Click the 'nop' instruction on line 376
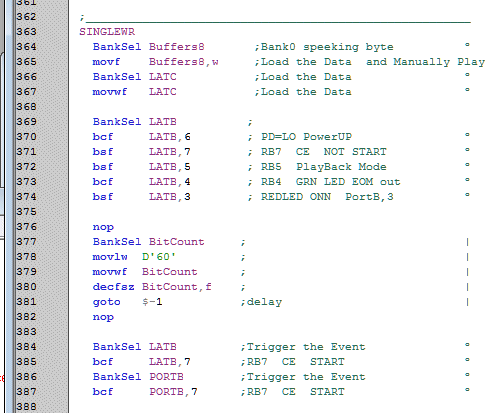 [103, 227]
